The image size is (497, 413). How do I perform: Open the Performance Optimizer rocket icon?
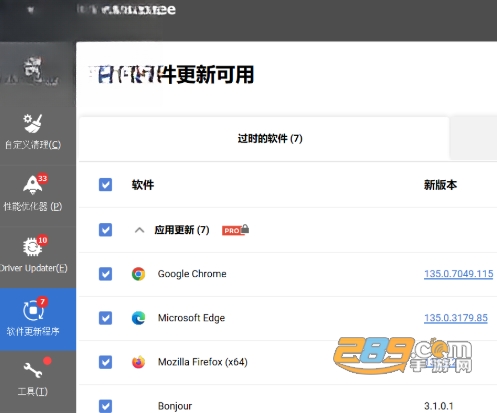32,185
